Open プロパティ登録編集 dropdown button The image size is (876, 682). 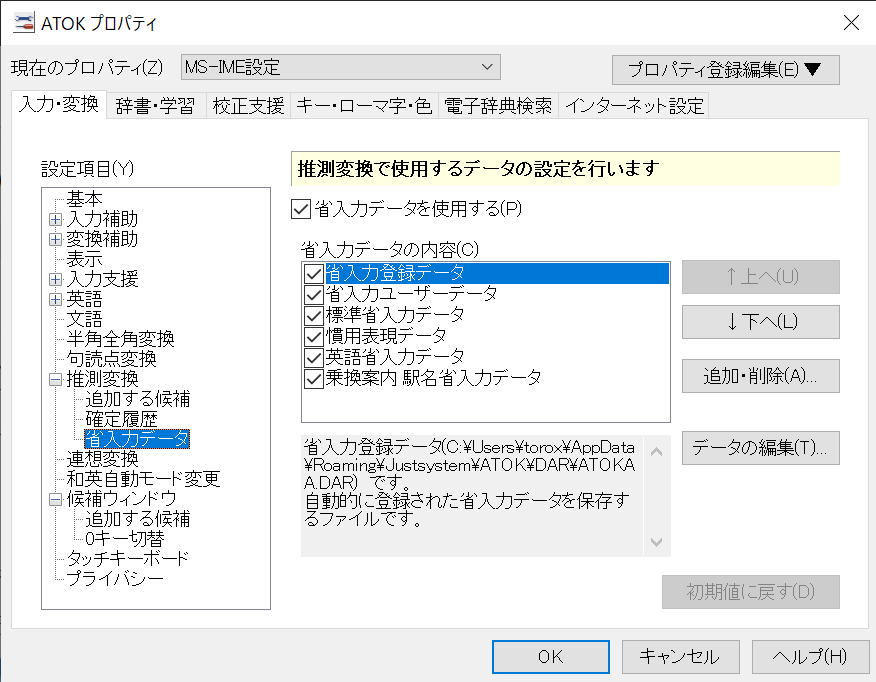pyautogui.click(x=726, y=70)
